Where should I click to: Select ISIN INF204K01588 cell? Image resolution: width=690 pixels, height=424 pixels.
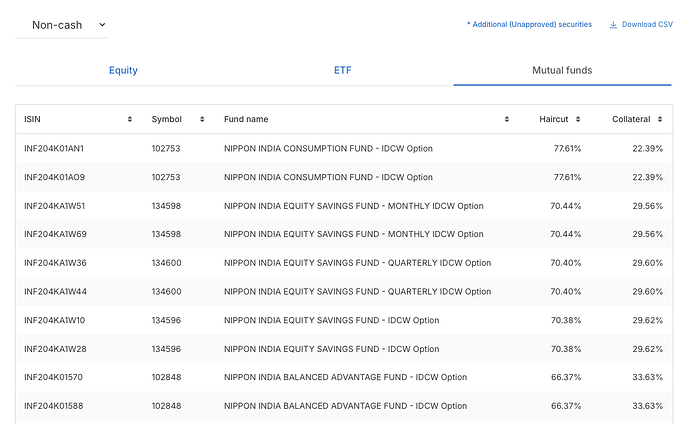[x=53, y=406]
